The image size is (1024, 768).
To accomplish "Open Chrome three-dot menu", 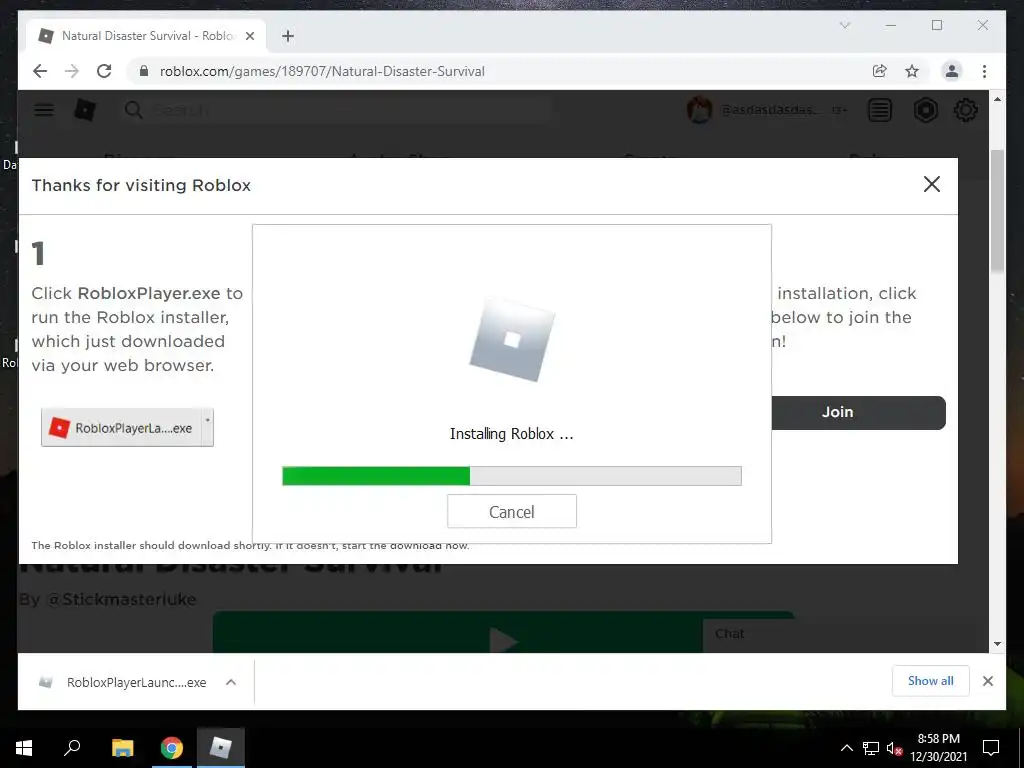I will (x=984, y=71).
